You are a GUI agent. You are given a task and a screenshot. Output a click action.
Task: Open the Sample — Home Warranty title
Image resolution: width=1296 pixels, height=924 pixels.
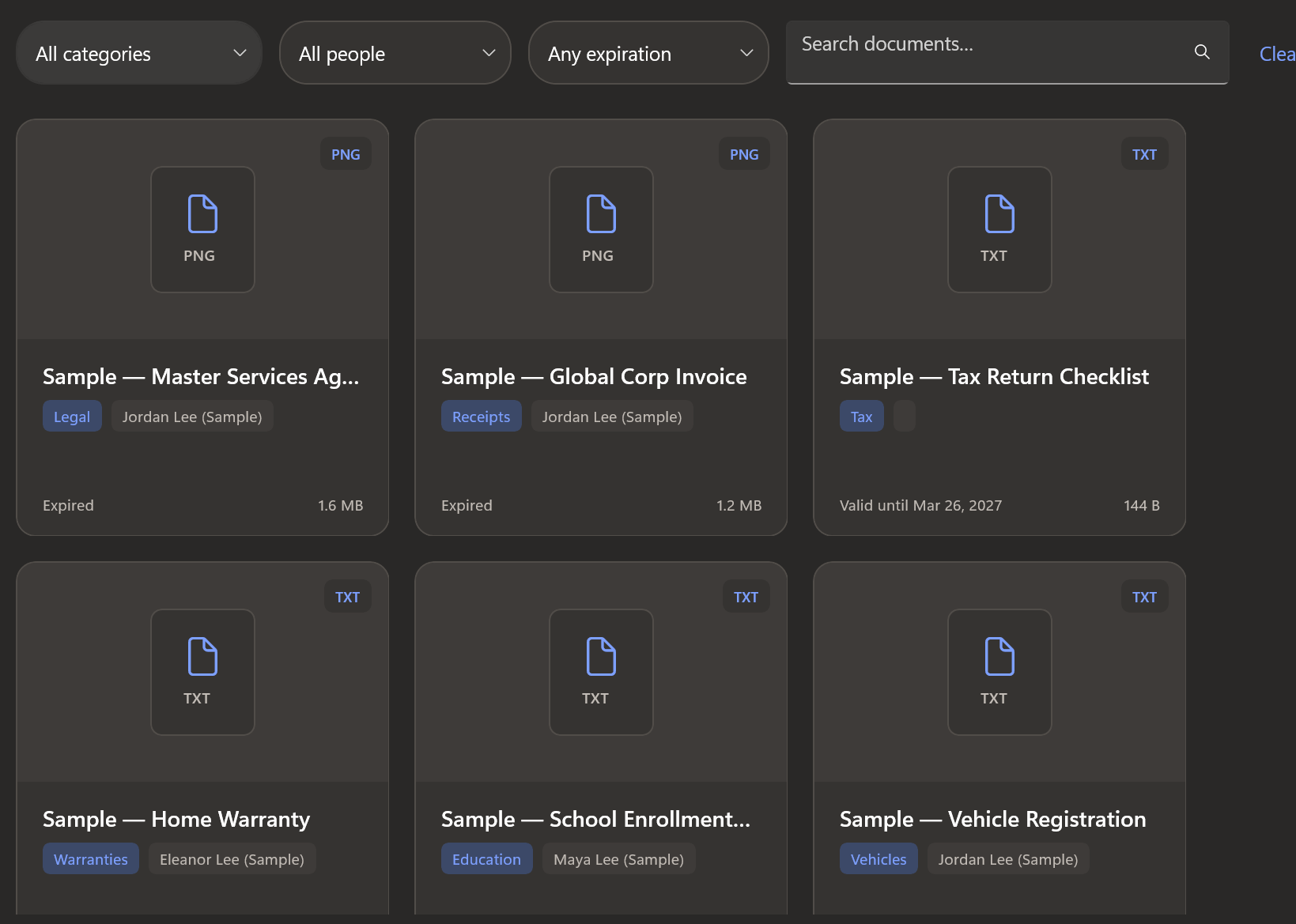click(x=176, y=820)
